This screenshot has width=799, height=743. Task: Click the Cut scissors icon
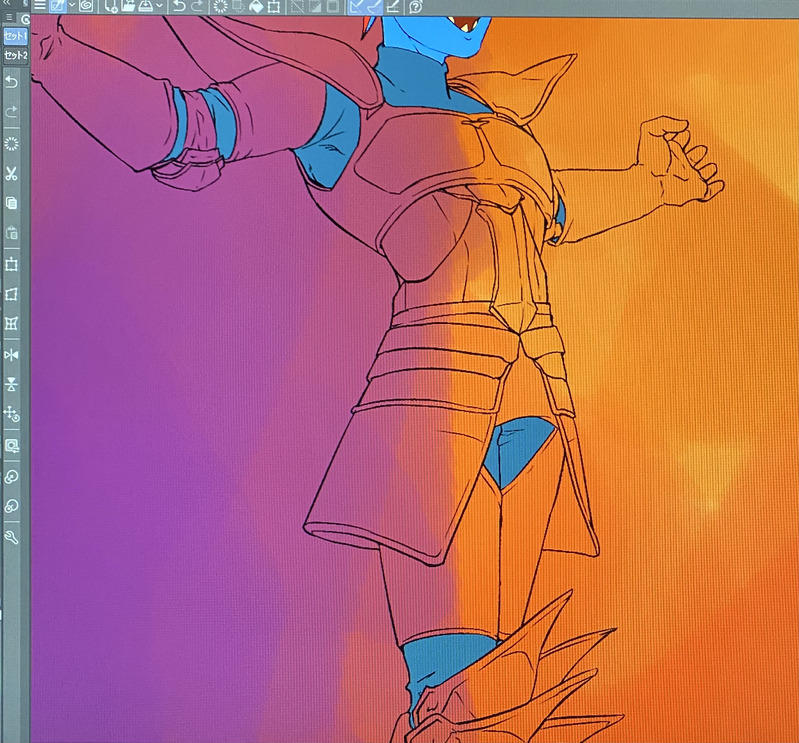[x=11, y=173]
